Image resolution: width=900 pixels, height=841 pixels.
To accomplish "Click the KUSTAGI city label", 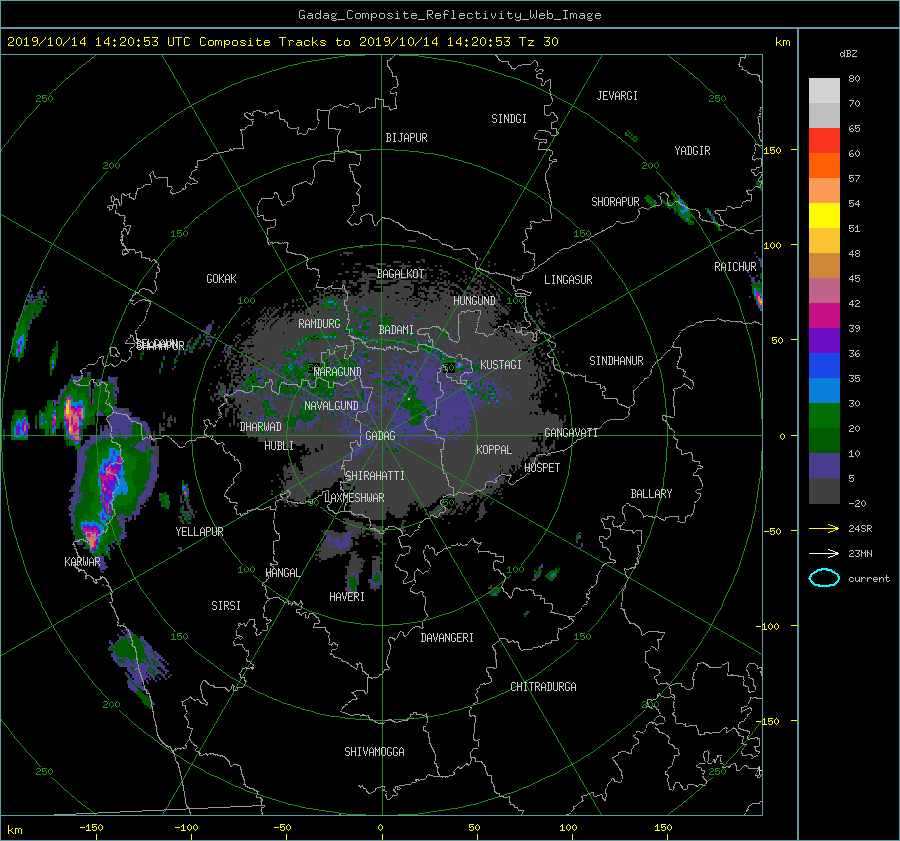I will coord(501,365).
